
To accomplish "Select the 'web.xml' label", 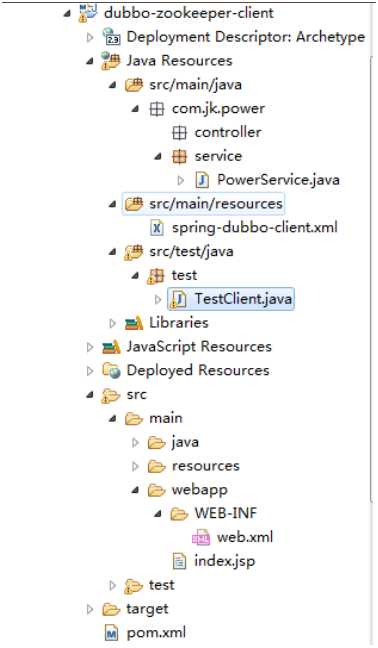I will click(x=245, y=537).
